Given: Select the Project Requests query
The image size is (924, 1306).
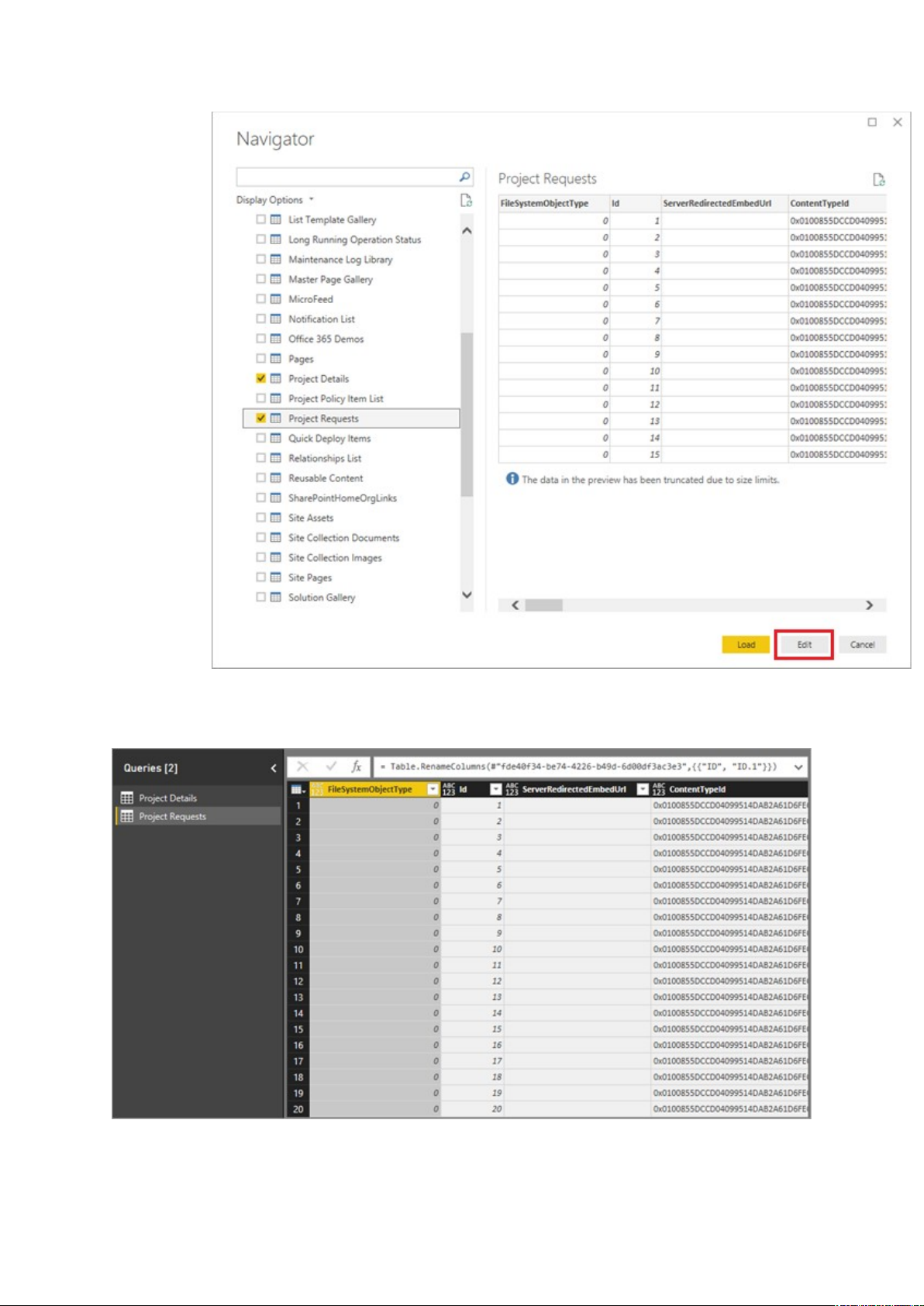Looking at the screenshot, I should pyautogui.click(x=172, y=816).
